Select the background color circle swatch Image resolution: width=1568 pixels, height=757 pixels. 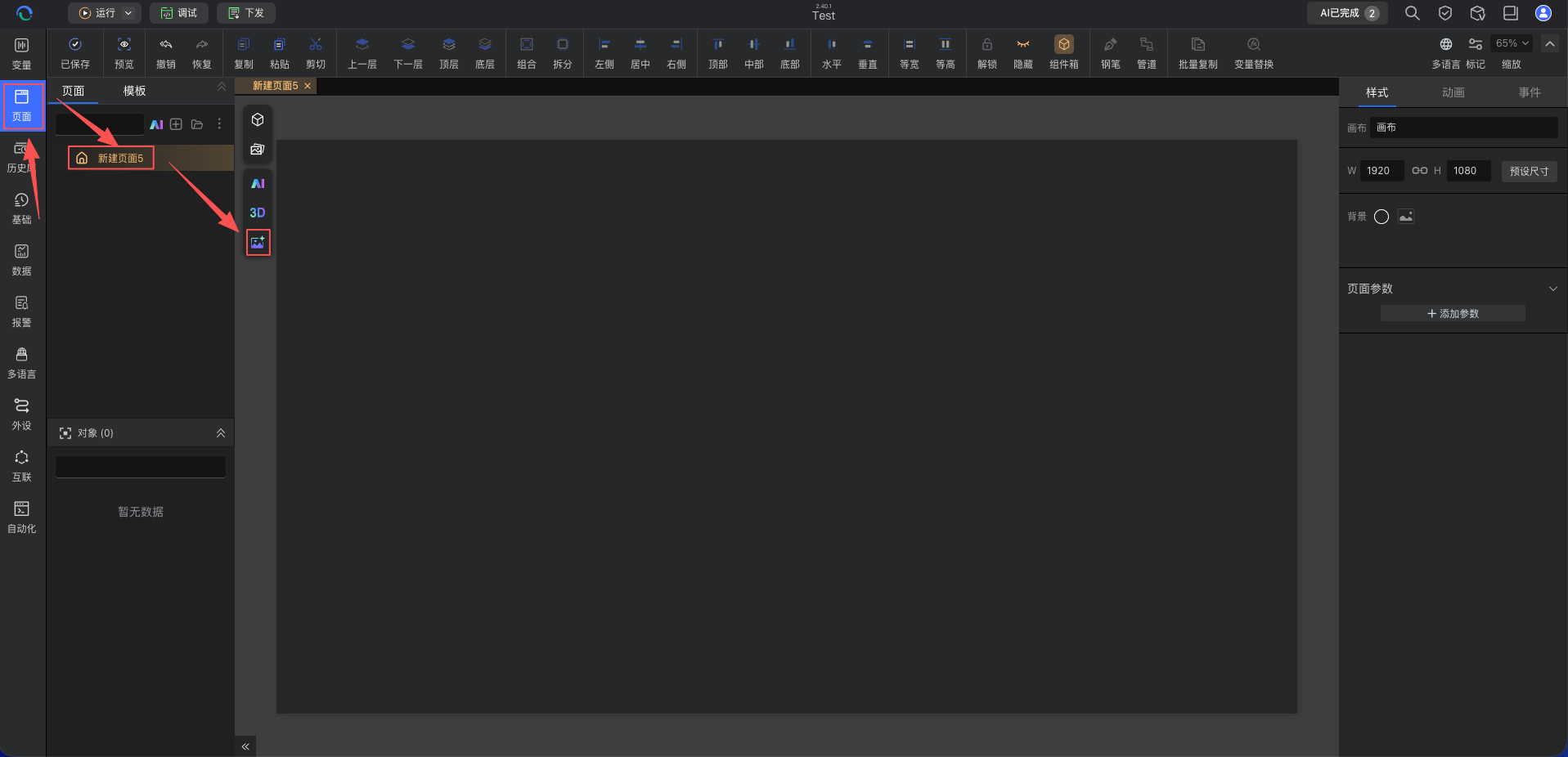(1382, 217)
